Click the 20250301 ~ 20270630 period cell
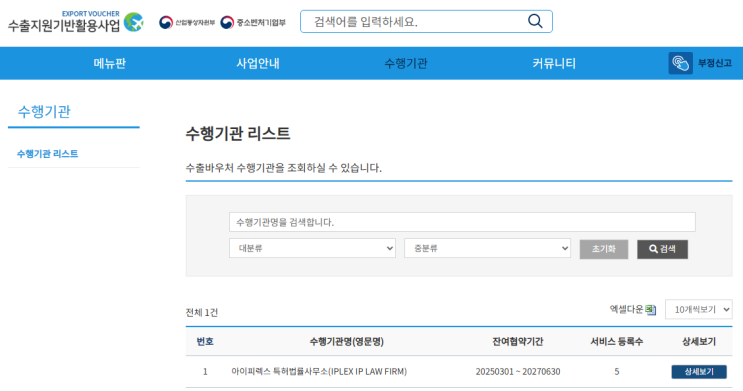 point(518,372)
